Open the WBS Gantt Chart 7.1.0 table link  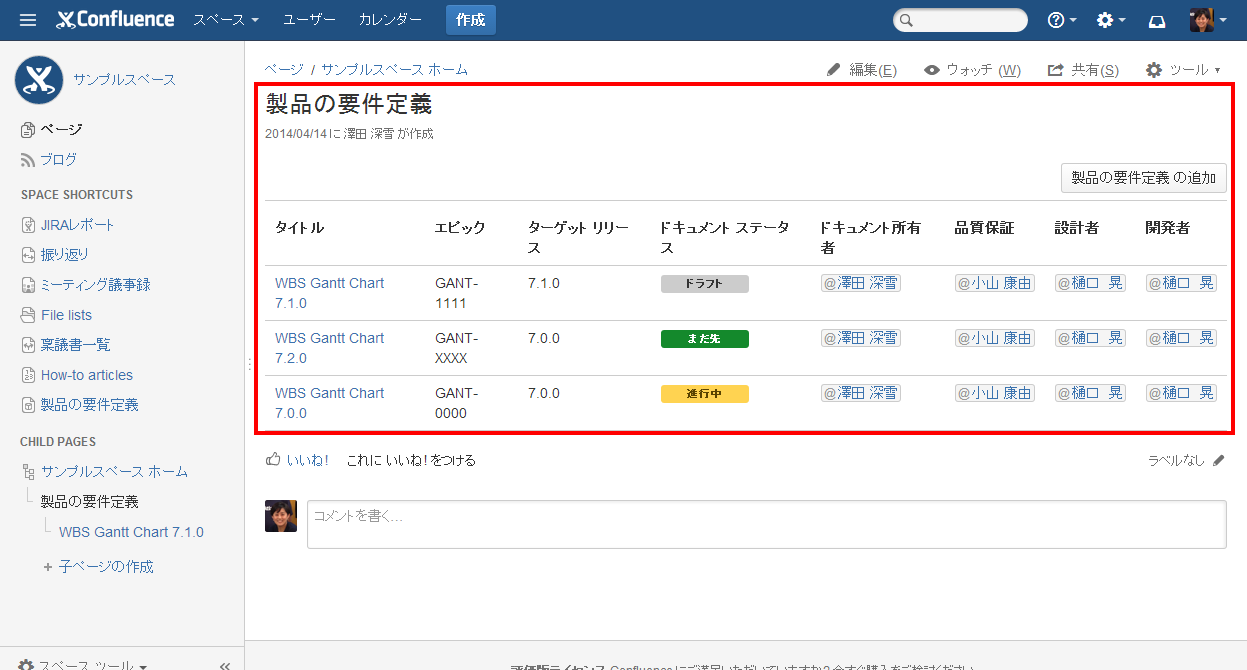click(330, 293)
